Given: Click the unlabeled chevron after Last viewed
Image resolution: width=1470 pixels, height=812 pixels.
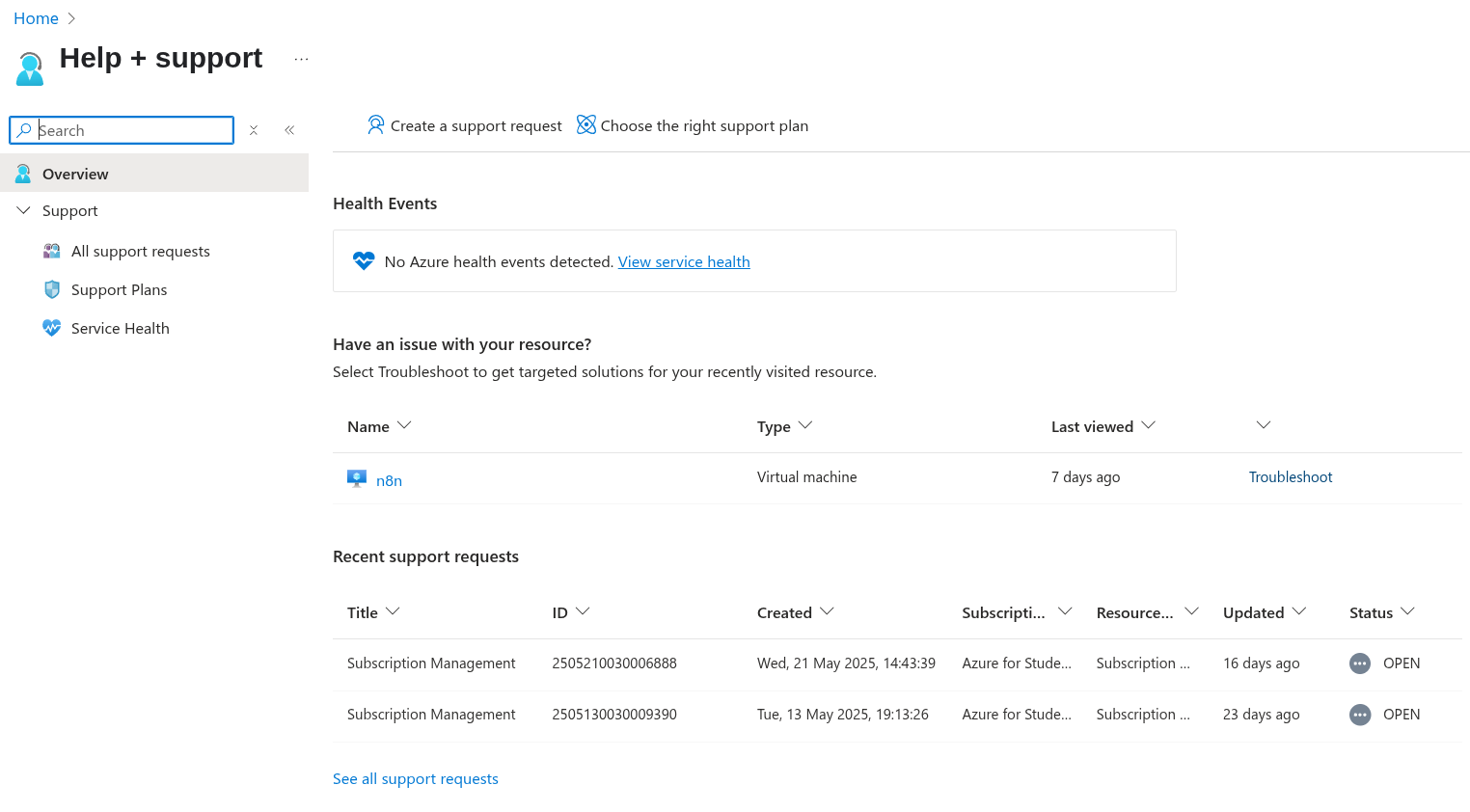Looking at the screenshot, I should click(x=1264, y=425).
